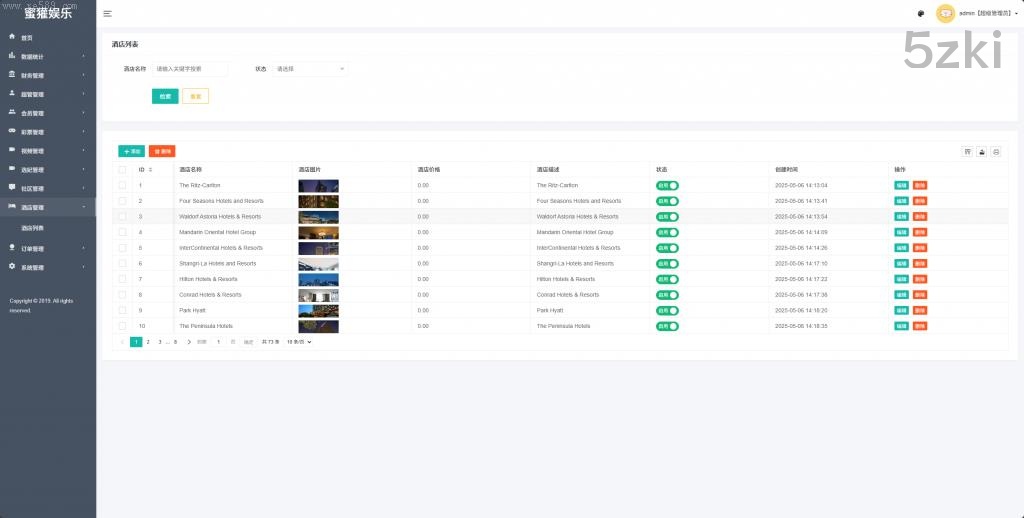Open 首页 home in the sidebar
This screenshot has height=518, width=1024.
27,37
